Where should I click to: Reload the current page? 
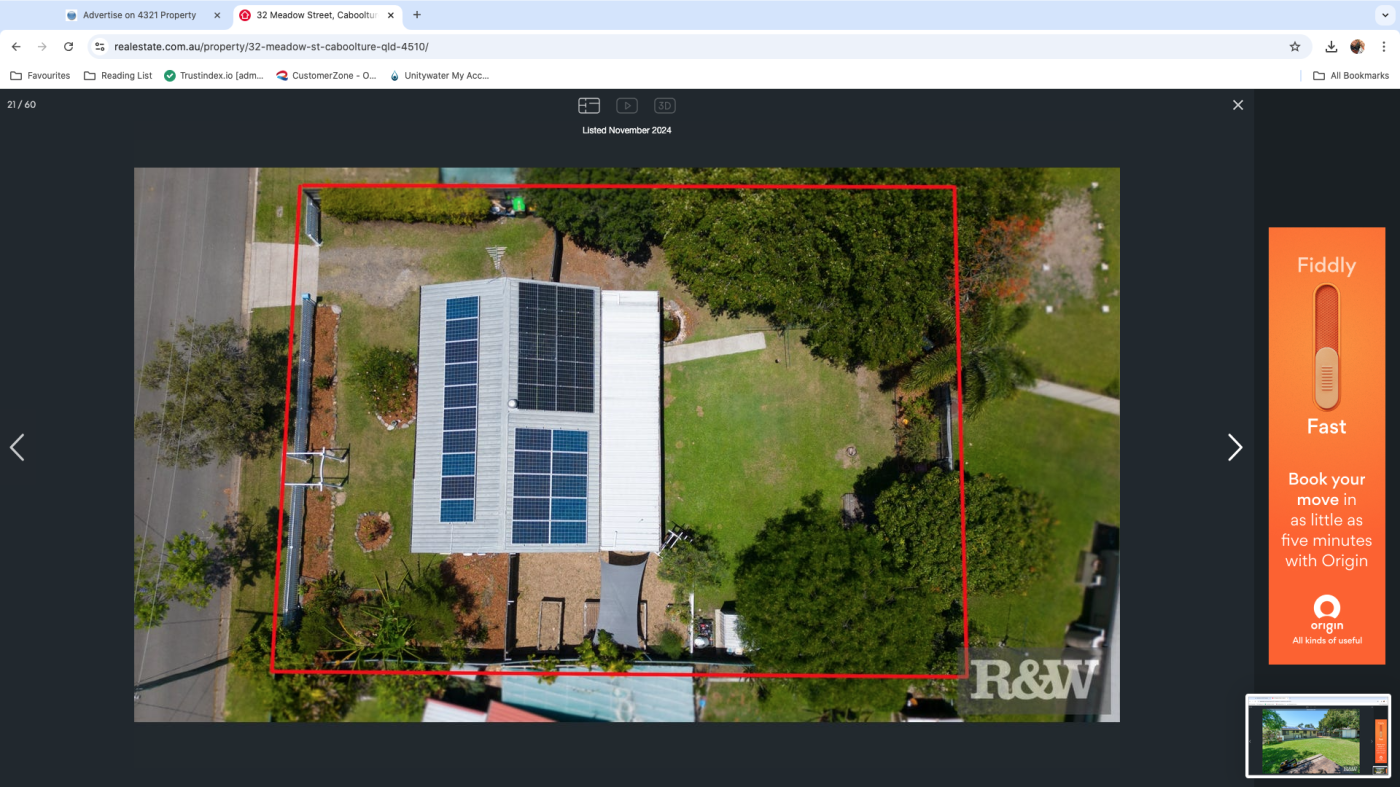(x=68, y=47)
